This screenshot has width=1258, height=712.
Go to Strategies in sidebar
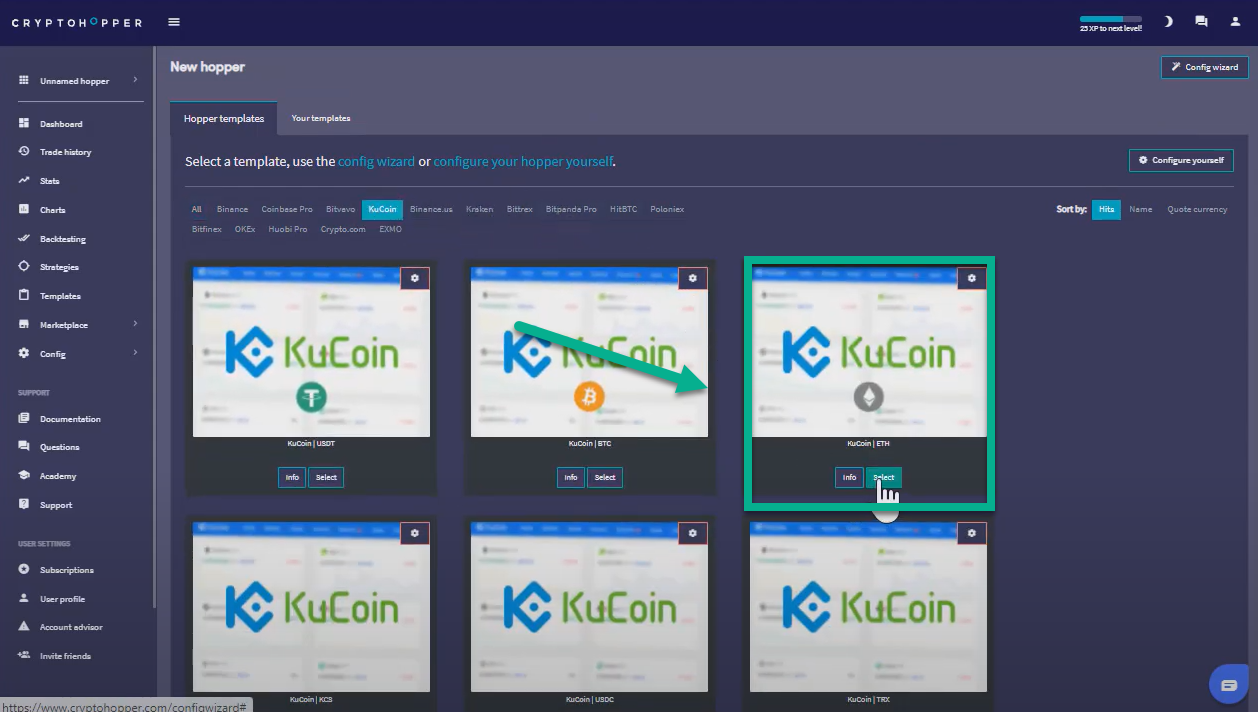[x=59, y=267]
